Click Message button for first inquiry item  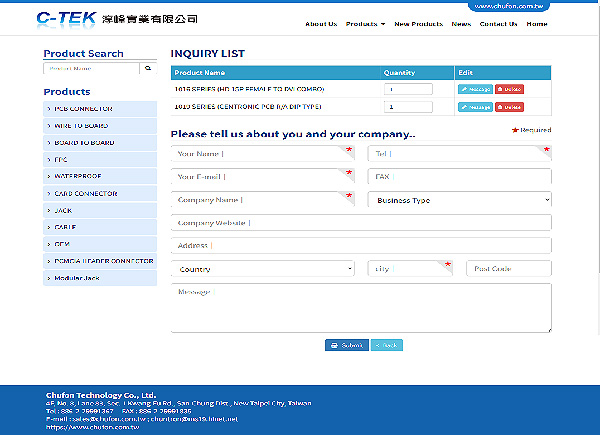coord(475,89)
